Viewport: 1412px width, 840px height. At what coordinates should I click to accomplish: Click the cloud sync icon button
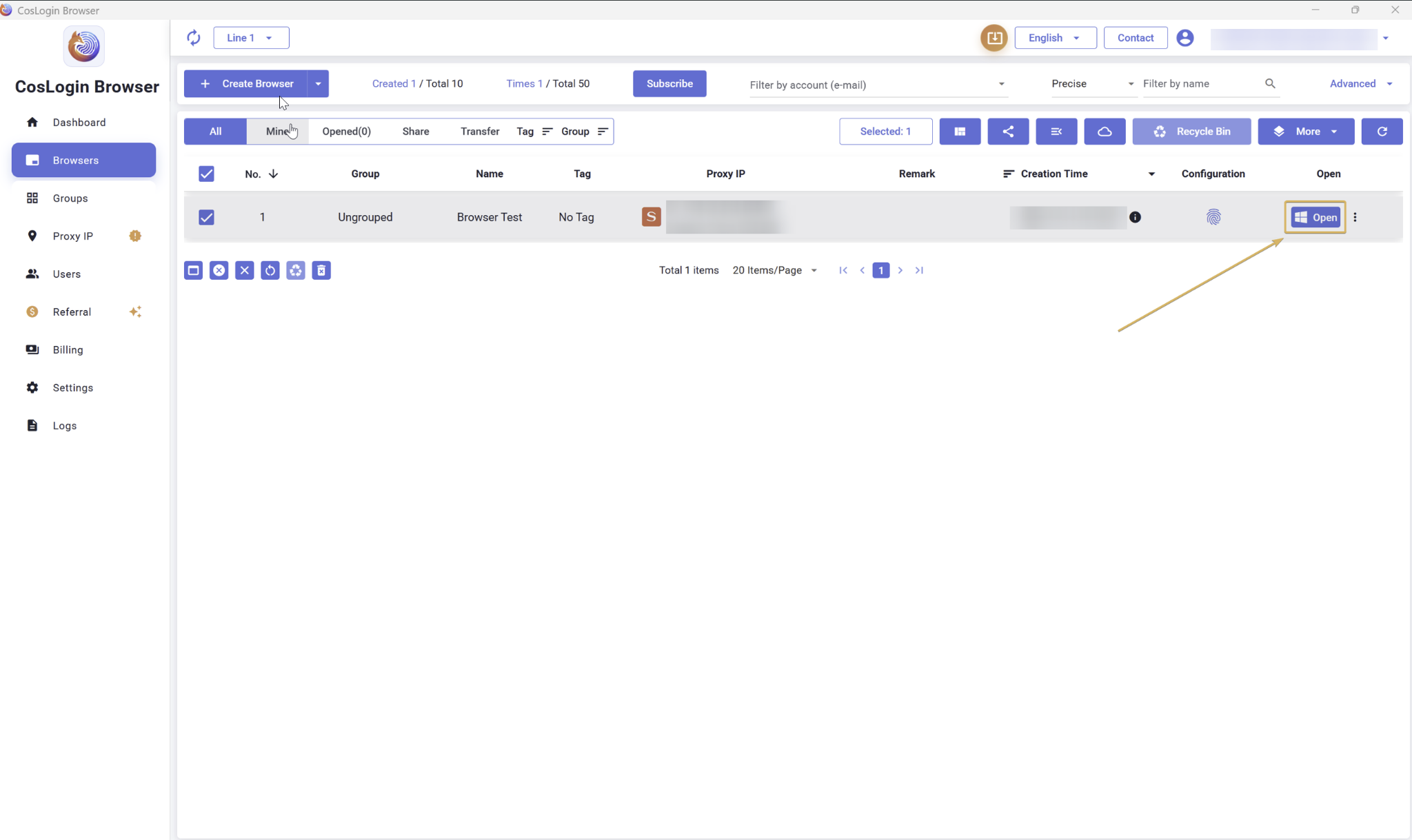(1105, 132)
